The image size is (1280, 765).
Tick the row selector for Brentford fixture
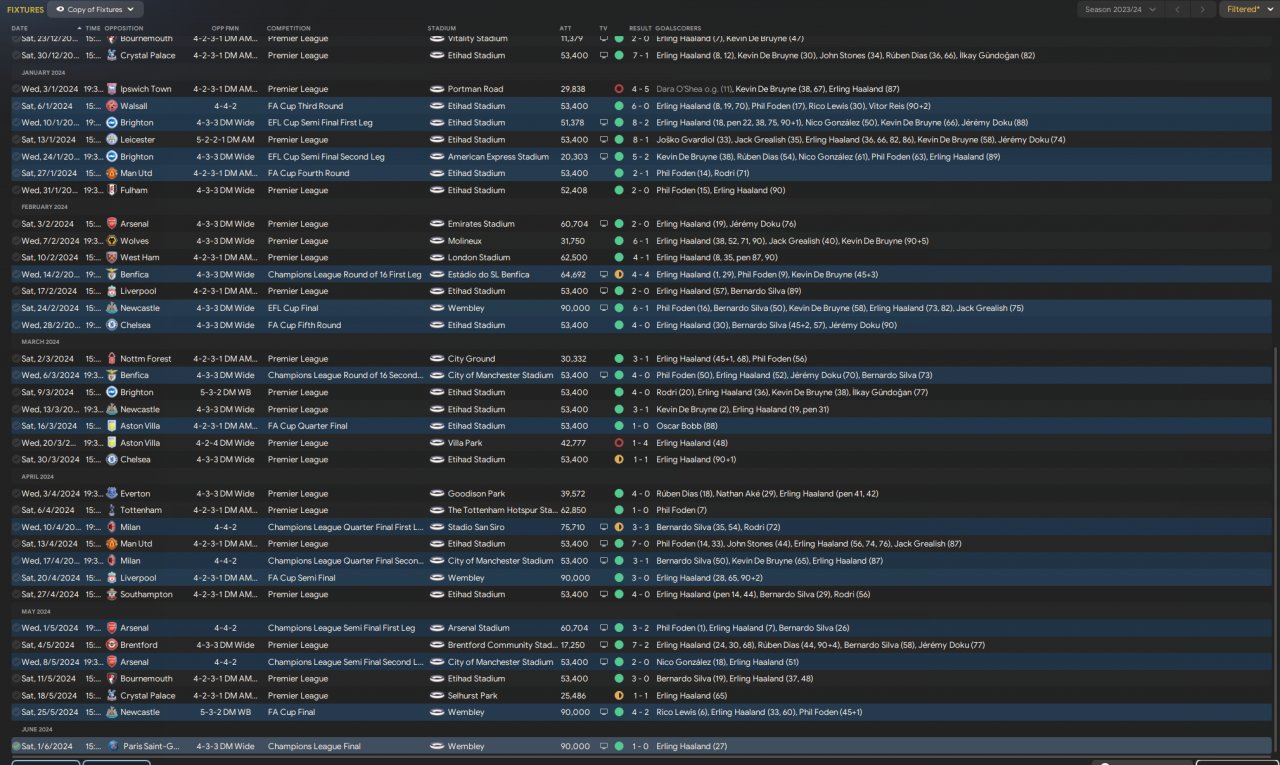pos(16,645)
